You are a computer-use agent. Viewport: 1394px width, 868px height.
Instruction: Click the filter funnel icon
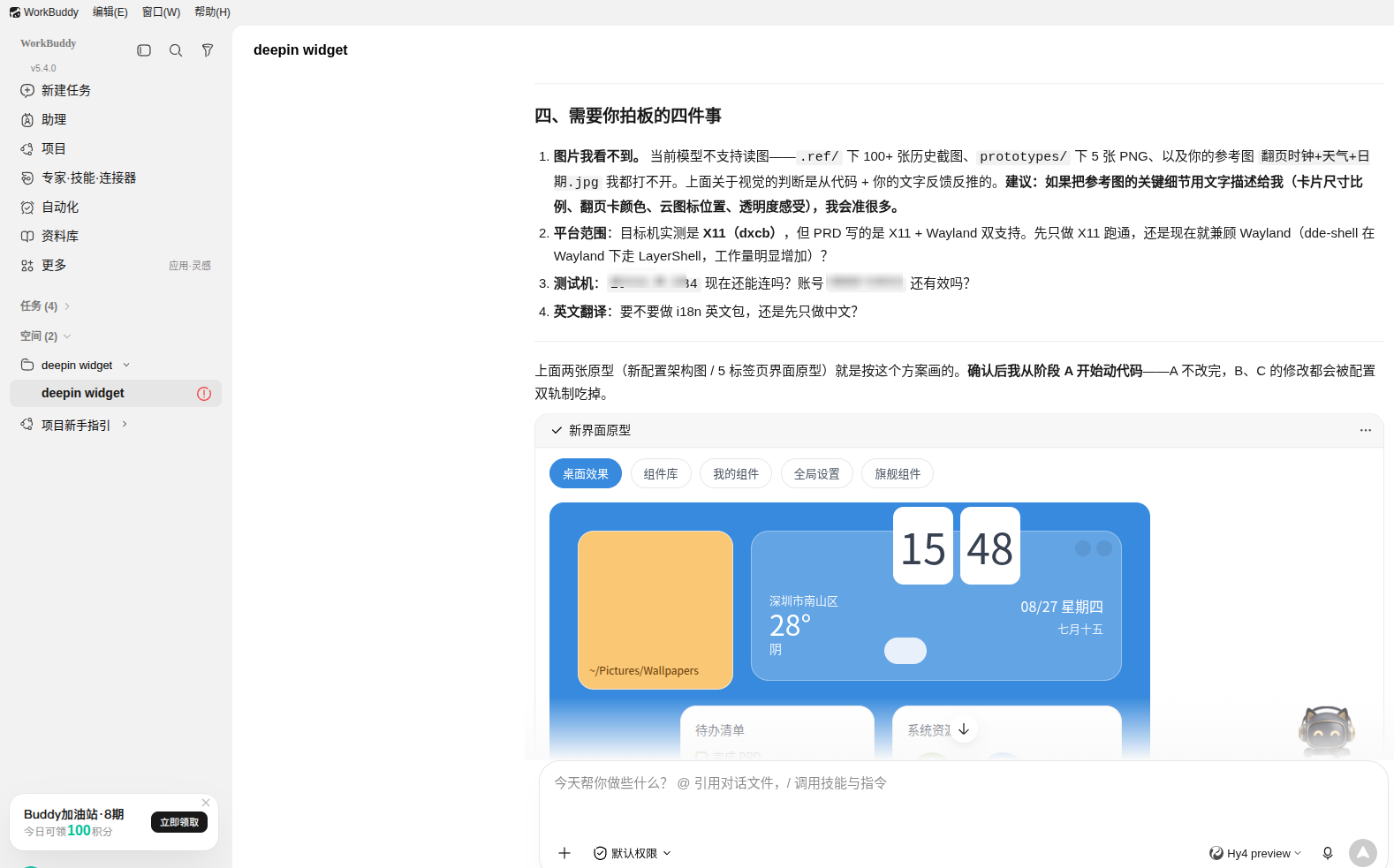pos(208,50)
